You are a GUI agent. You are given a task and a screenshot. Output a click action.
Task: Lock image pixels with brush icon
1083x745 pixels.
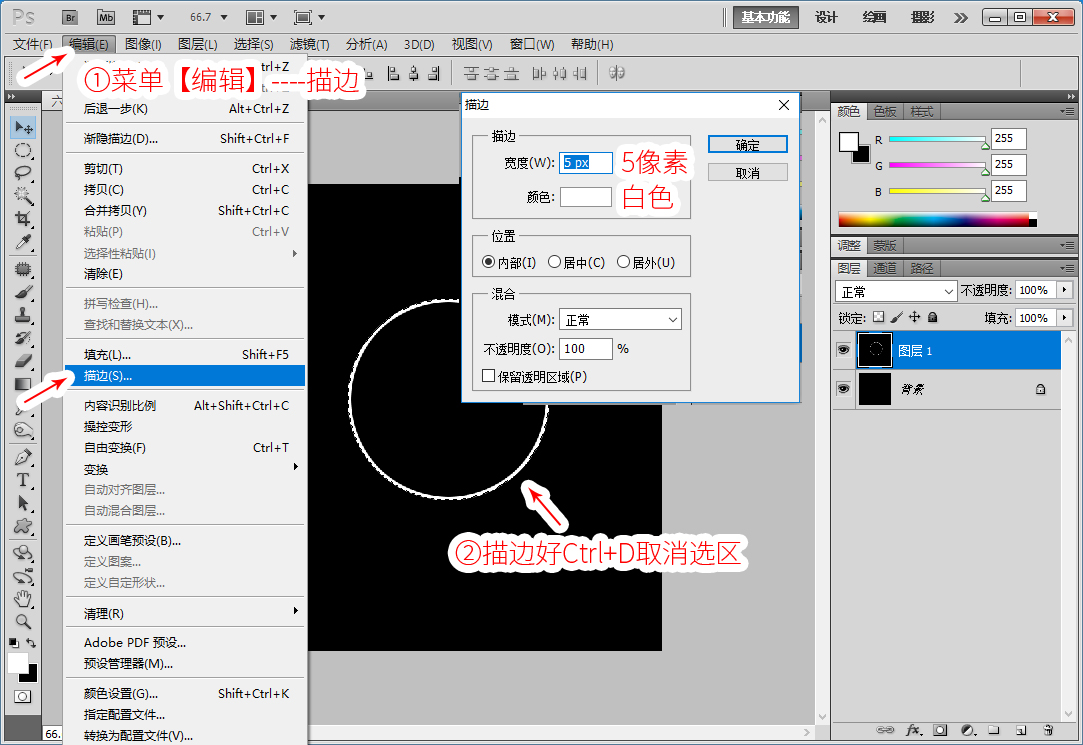[x=897, y=317]
